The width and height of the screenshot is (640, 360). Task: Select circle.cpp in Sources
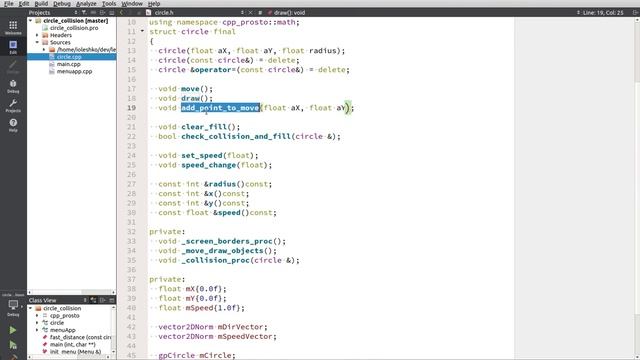point(69,57)
